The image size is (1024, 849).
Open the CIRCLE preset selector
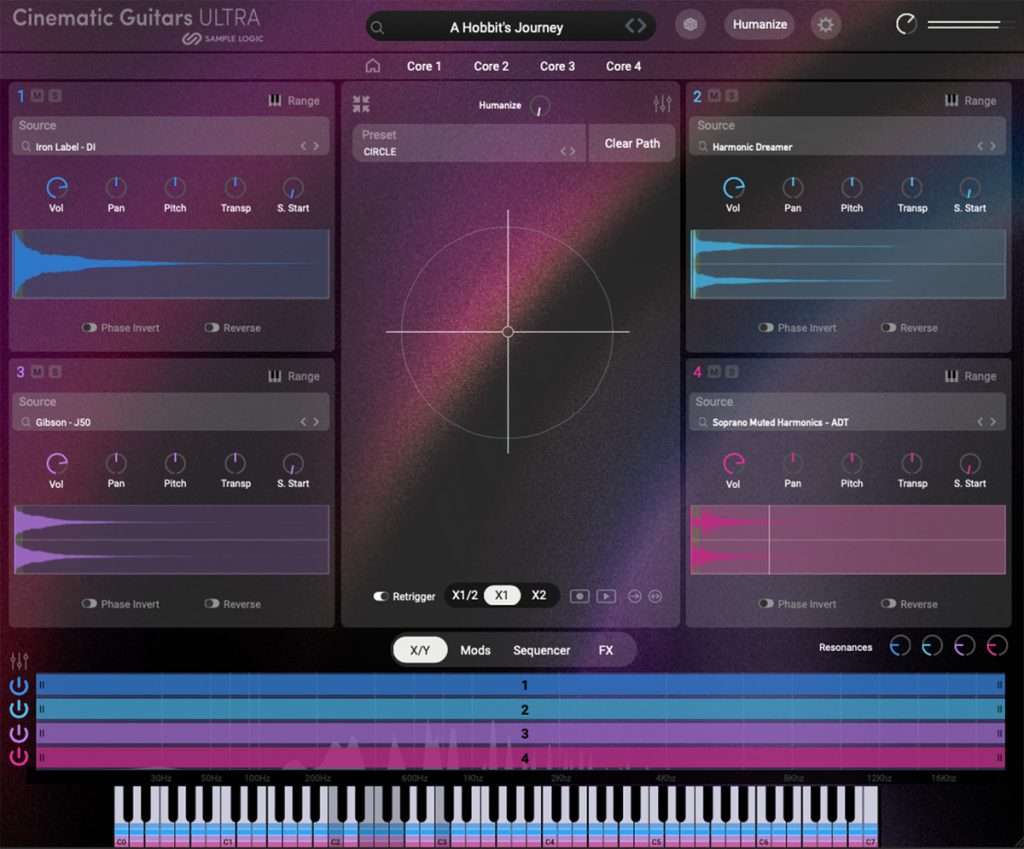(468, 151)
